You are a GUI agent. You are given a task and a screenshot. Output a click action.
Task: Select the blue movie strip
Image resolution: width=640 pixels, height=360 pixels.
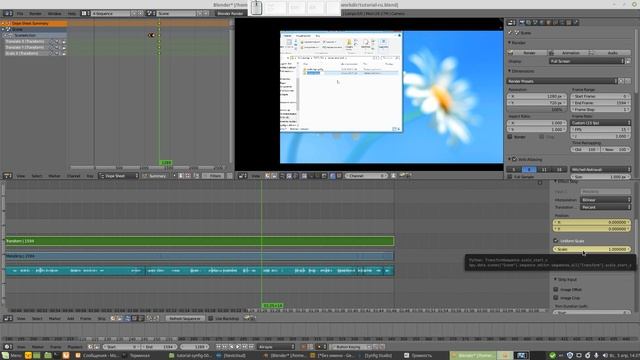tap(200, 256)
